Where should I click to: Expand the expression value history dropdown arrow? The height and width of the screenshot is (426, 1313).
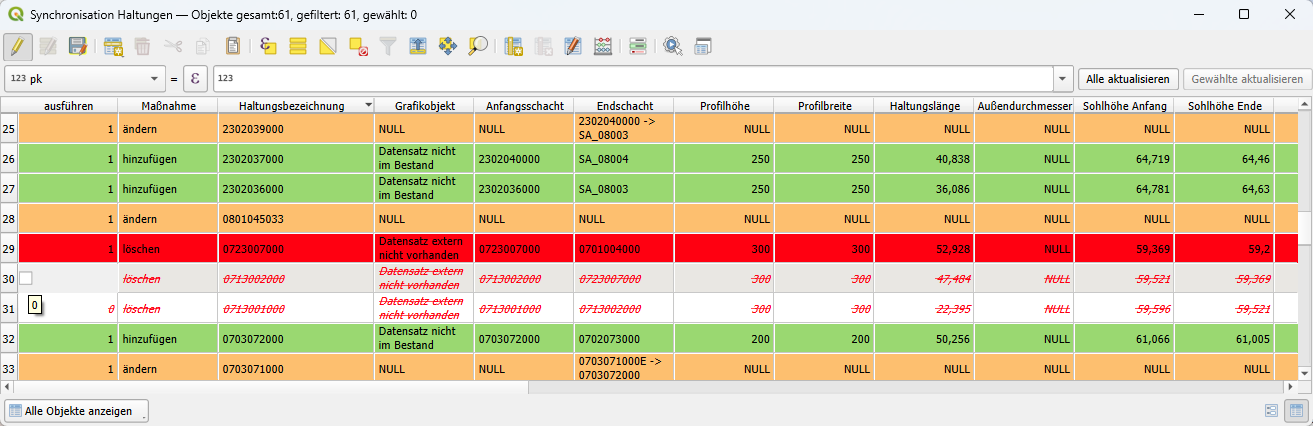1062,78
